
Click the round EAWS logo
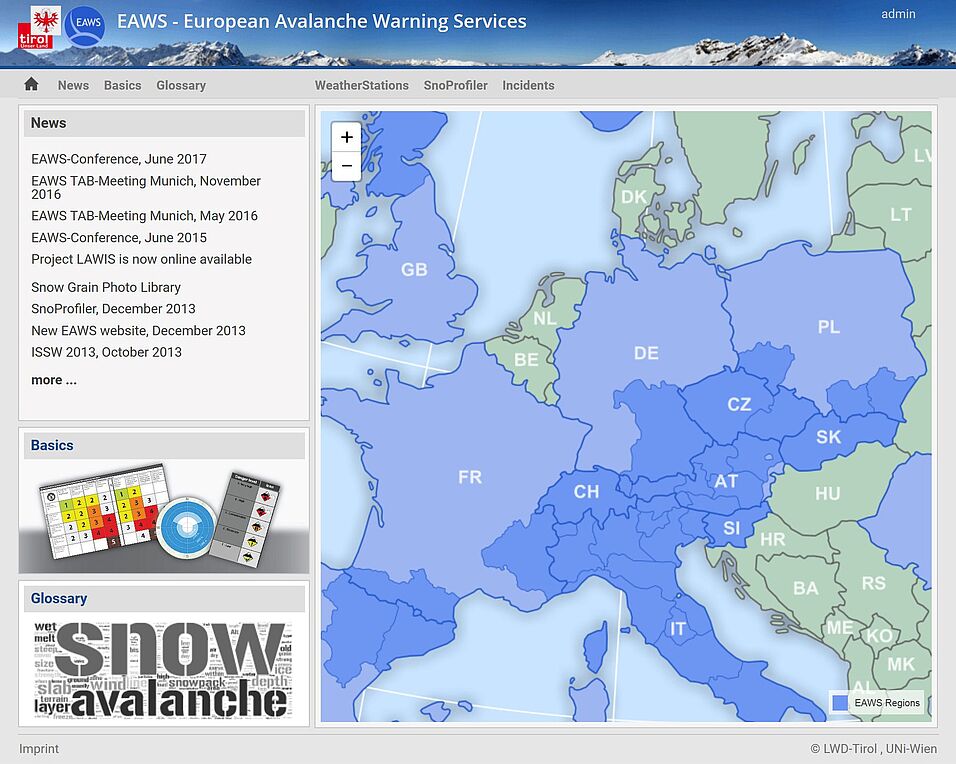[x=85, y=26]
